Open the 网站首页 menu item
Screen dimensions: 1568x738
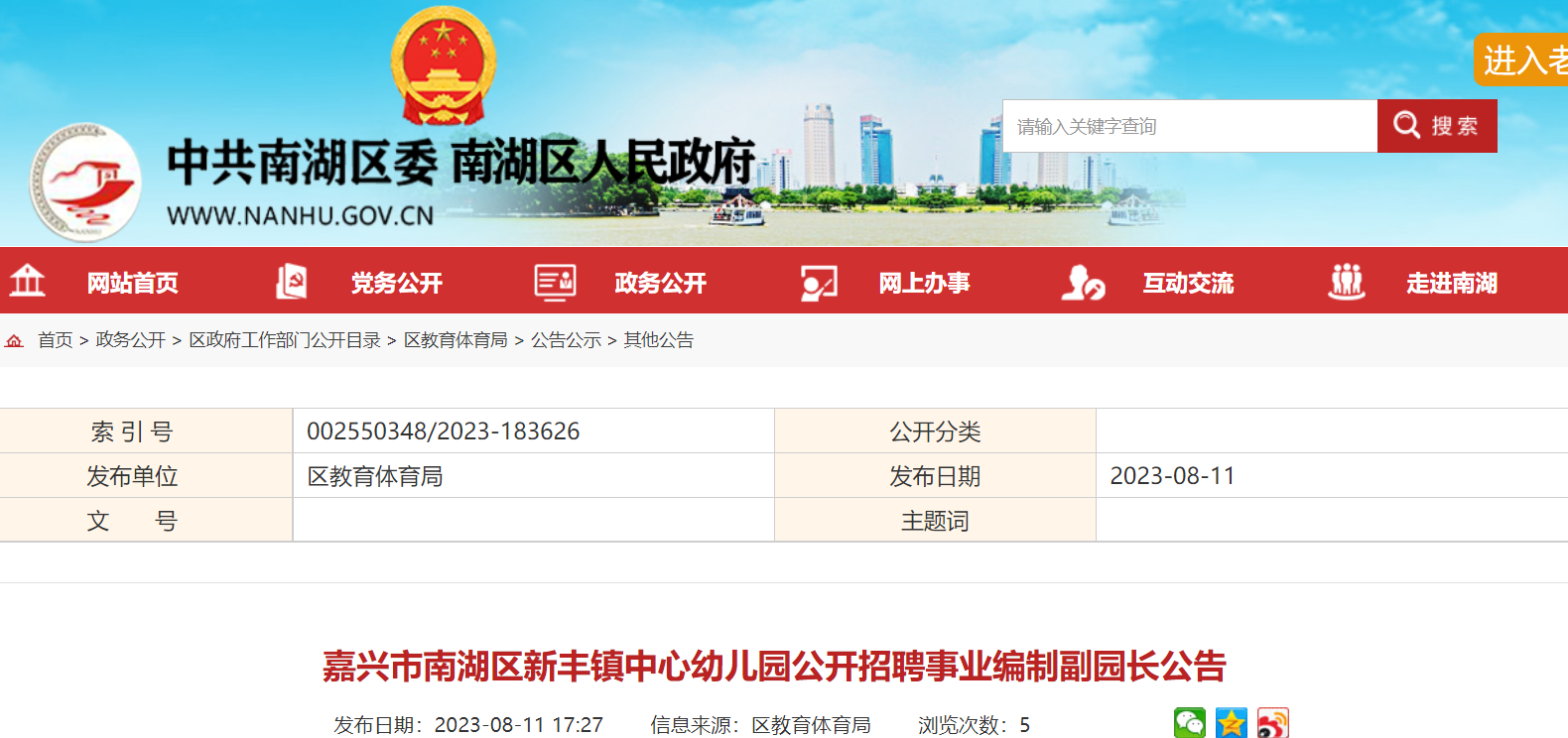(x=133, y=283)
